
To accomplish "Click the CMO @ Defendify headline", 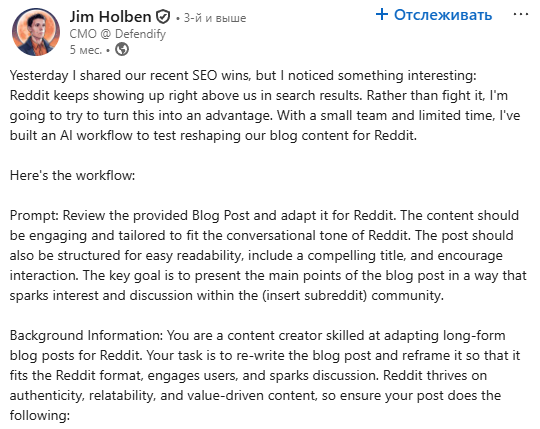I will point(117,34).
